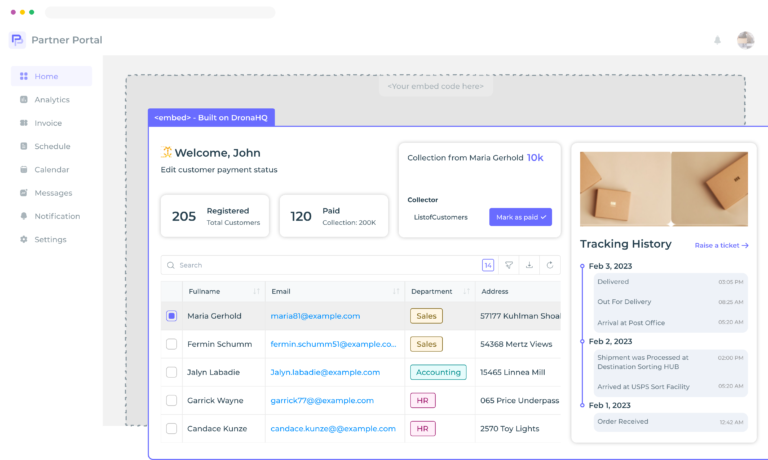
Task: Click the Partner Portal logo icon
Action: point(17,40)
